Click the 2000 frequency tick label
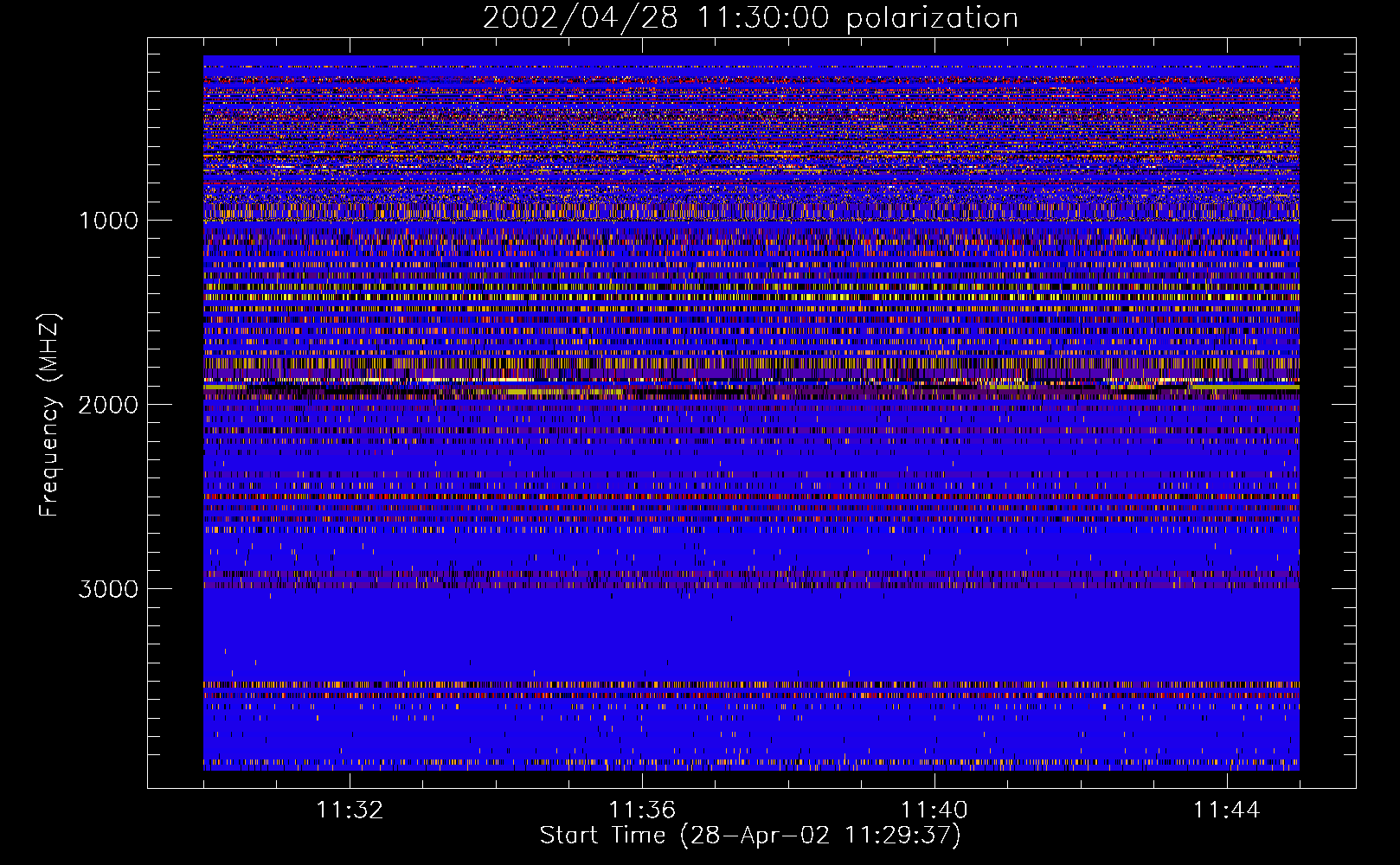The width and height of the screenshot is (1400, 865). coord(108,405)
